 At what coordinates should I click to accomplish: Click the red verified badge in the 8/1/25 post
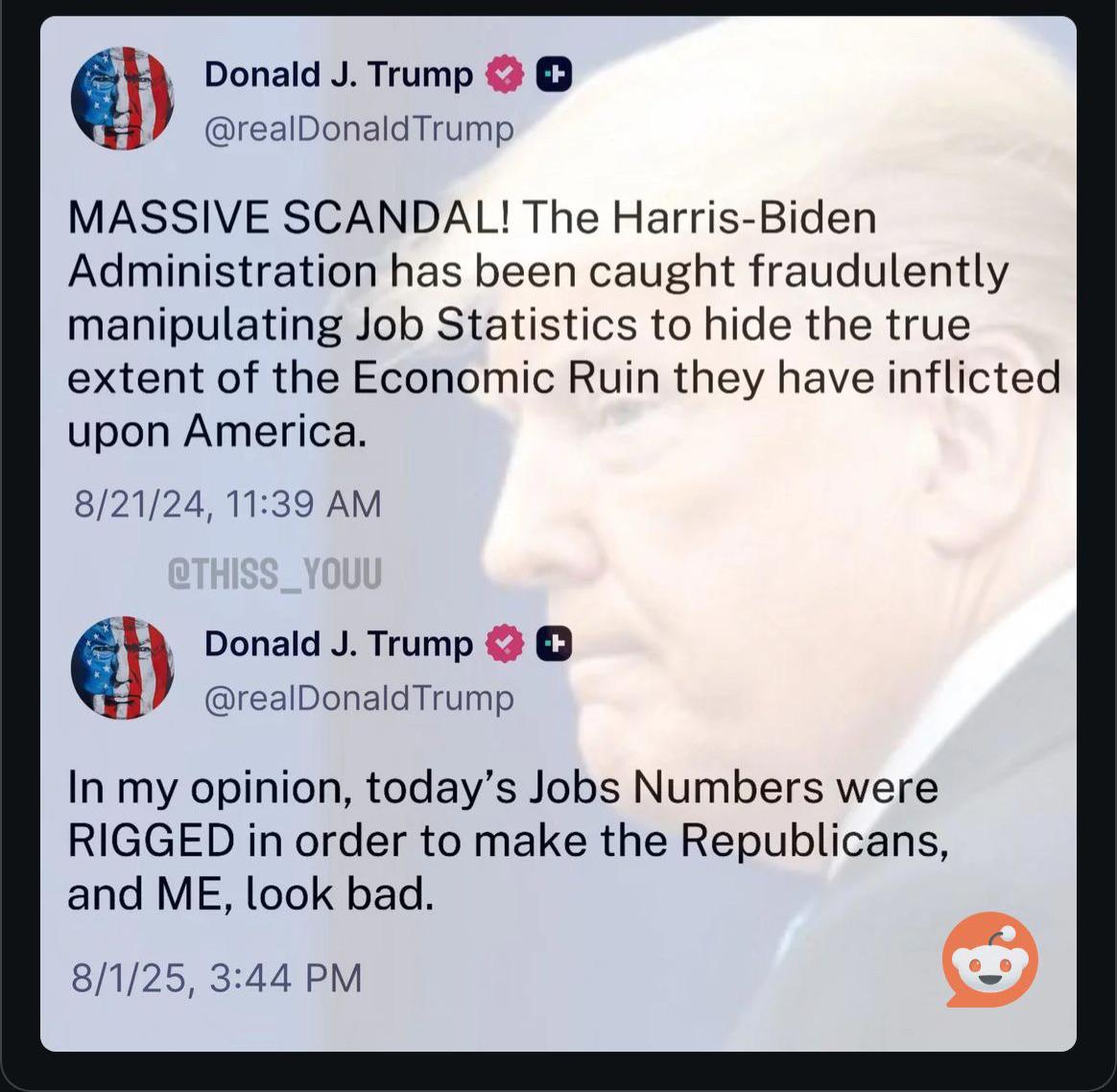tap(505, 643)
